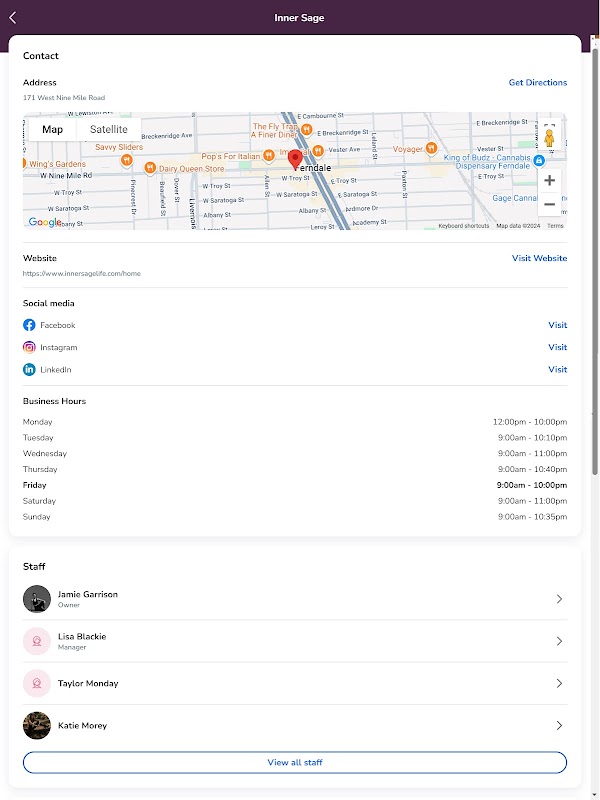Click the Google logo on the map

pyautogui.click(x=45, y=222)
